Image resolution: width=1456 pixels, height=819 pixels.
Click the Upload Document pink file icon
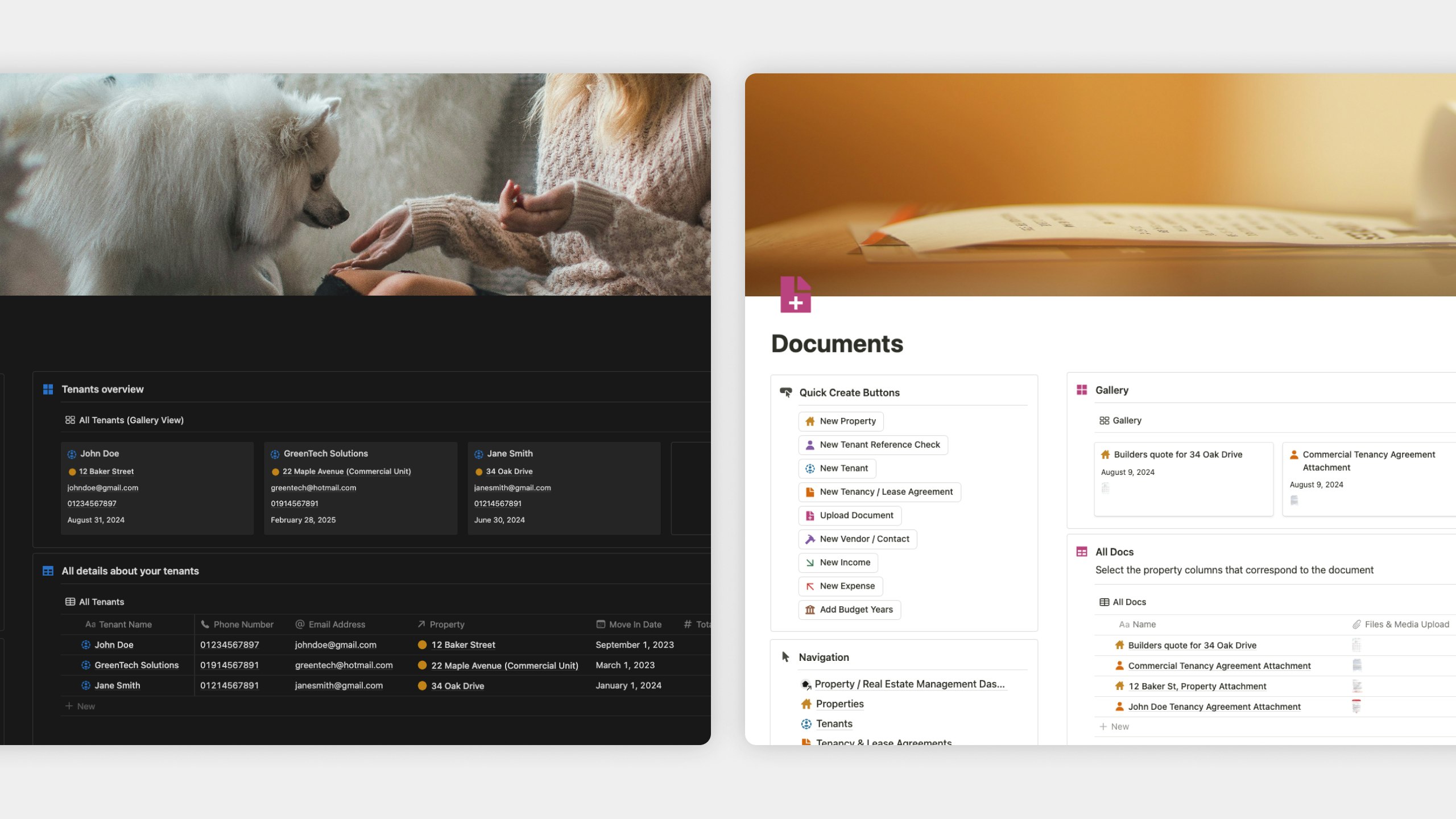coord(809,515)
